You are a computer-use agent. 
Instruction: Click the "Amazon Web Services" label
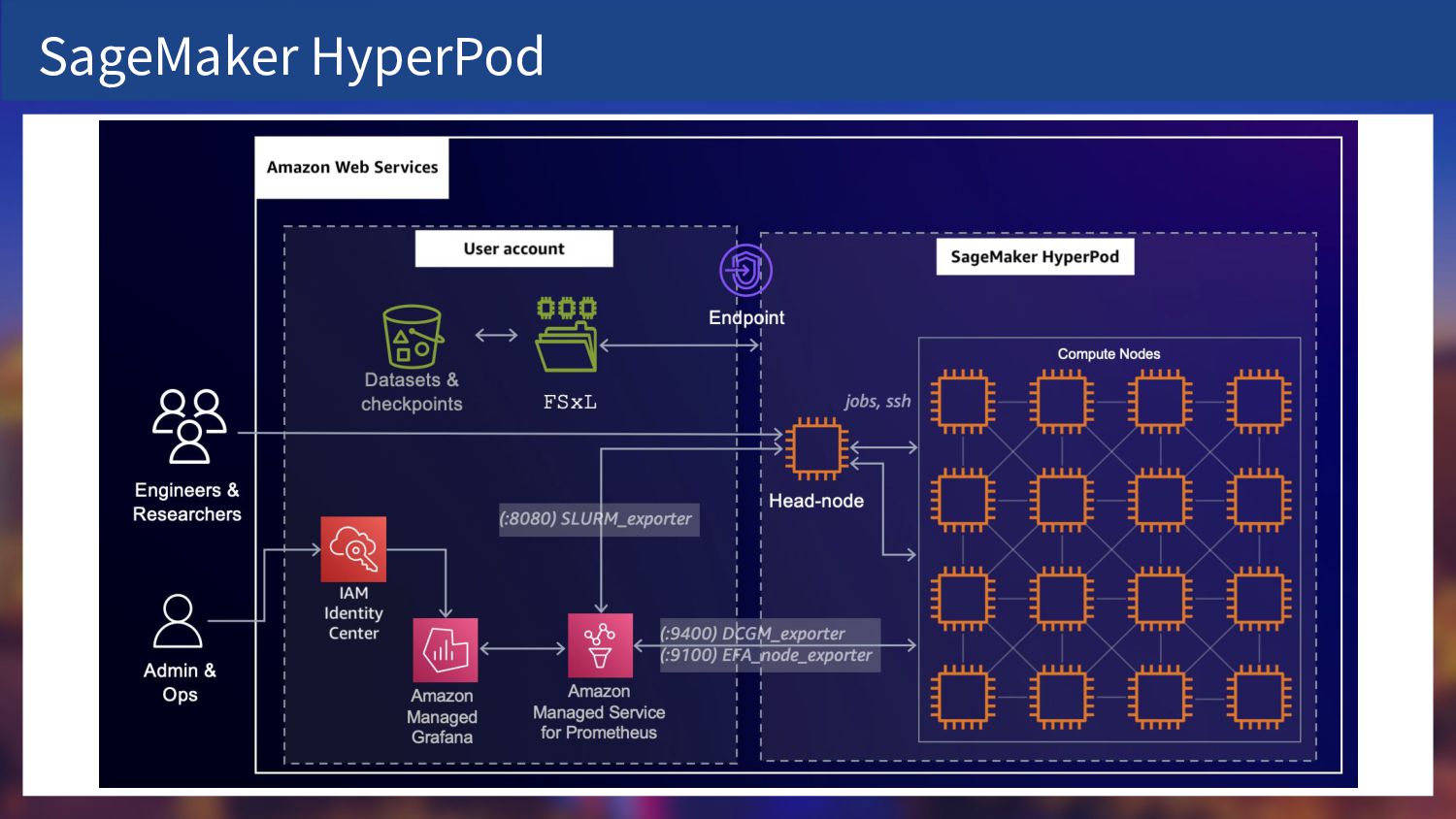352,167
